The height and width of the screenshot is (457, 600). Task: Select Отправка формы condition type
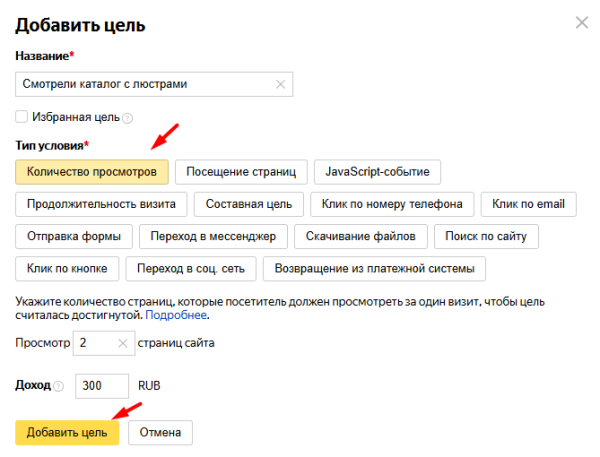pos(73,237)
